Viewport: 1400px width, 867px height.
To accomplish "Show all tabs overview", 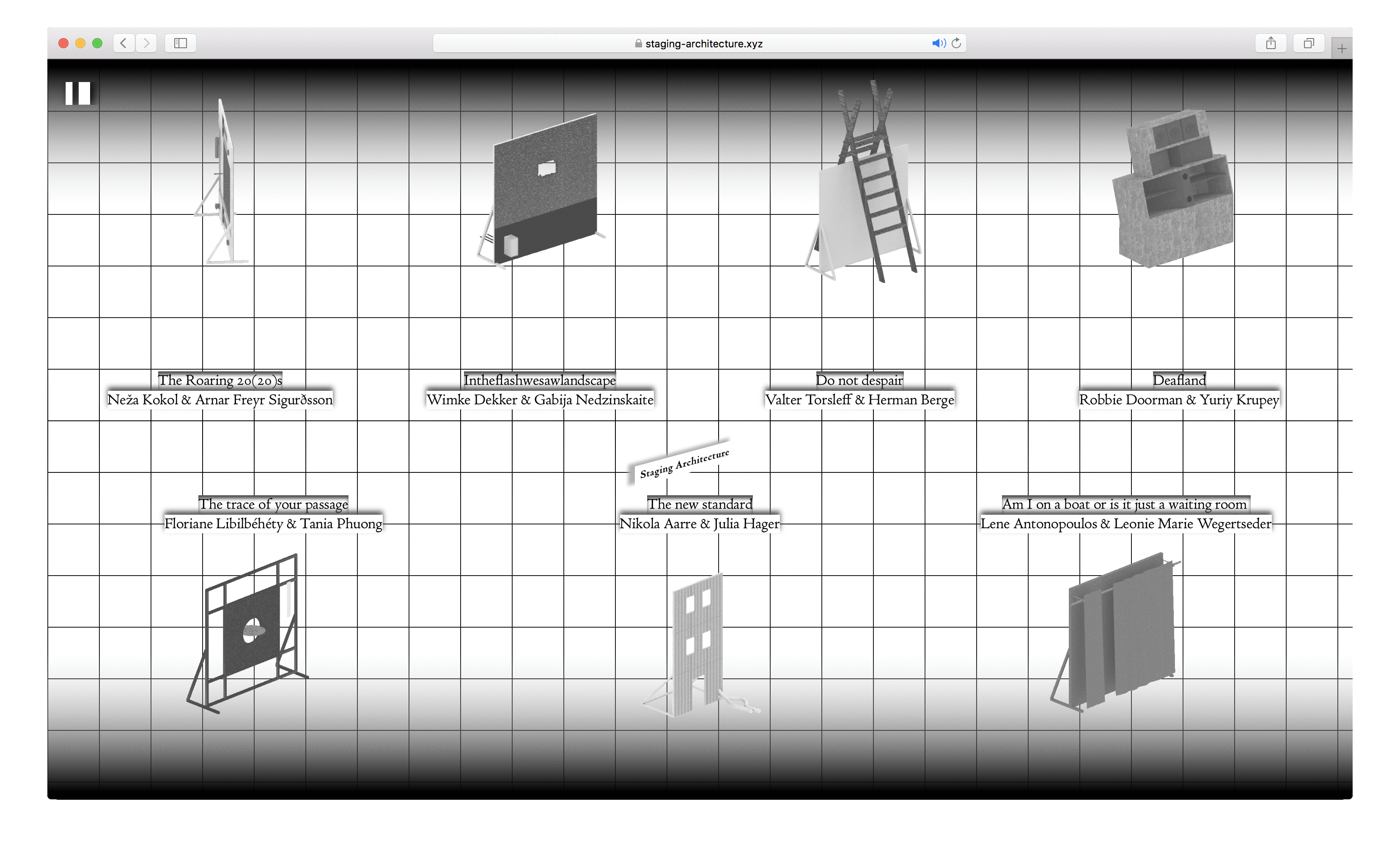I will coord(1309,43).
